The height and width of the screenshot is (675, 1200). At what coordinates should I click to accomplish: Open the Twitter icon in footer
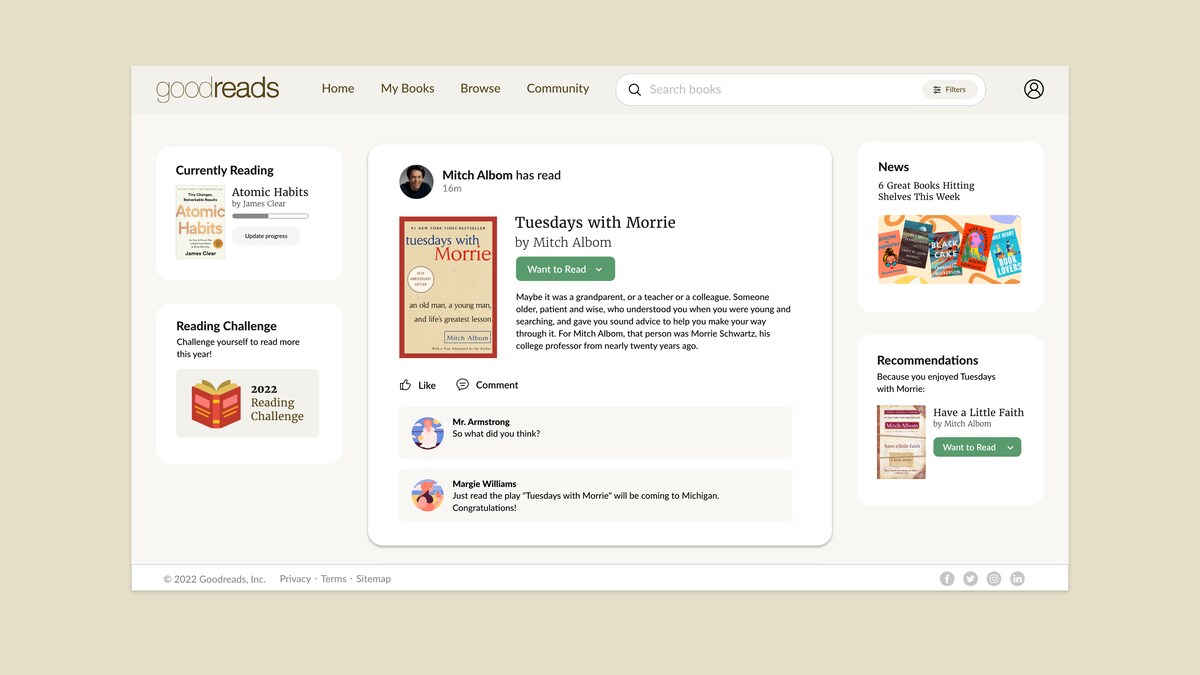click(x=970, y=578)
